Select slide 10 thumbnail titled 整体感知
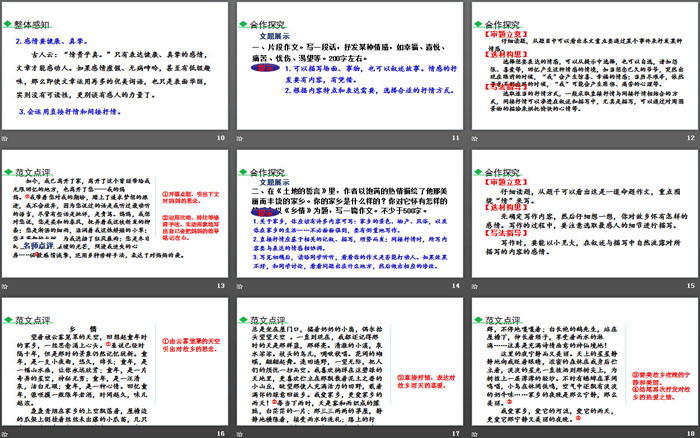The image size is (700, 438). pyautogui.click(x=115, y=66)
